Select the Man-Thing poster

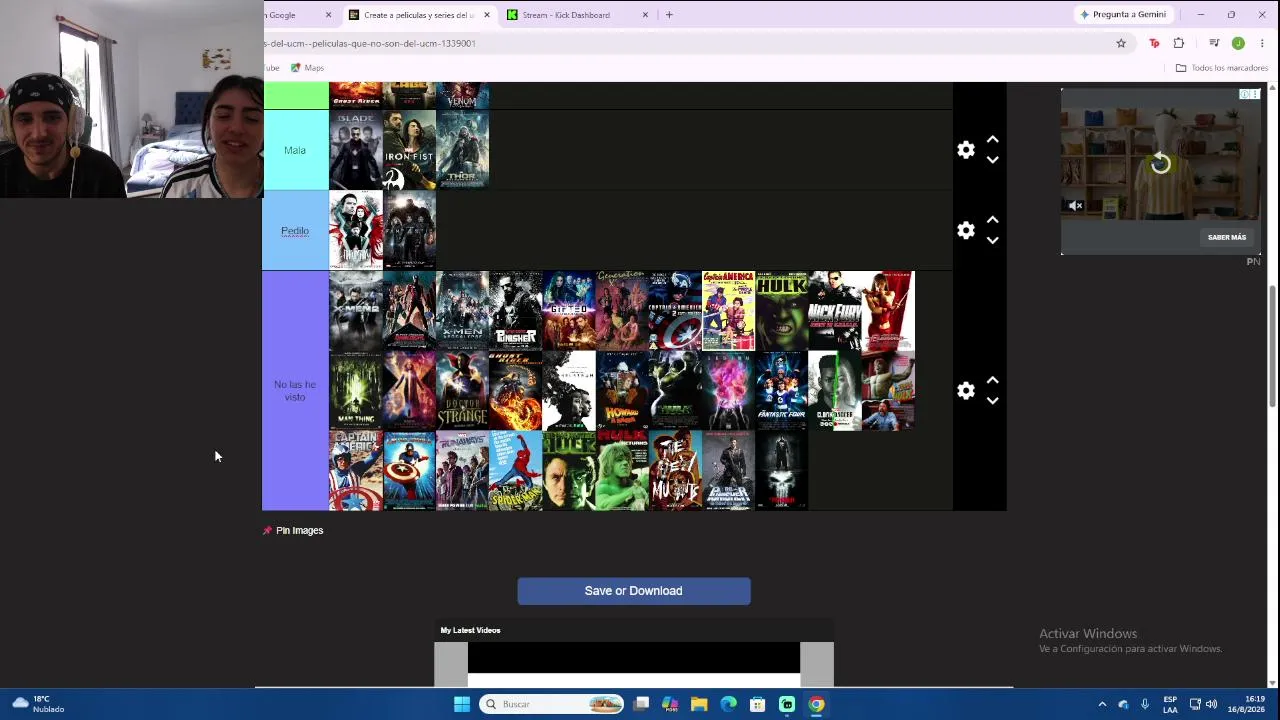356,391
